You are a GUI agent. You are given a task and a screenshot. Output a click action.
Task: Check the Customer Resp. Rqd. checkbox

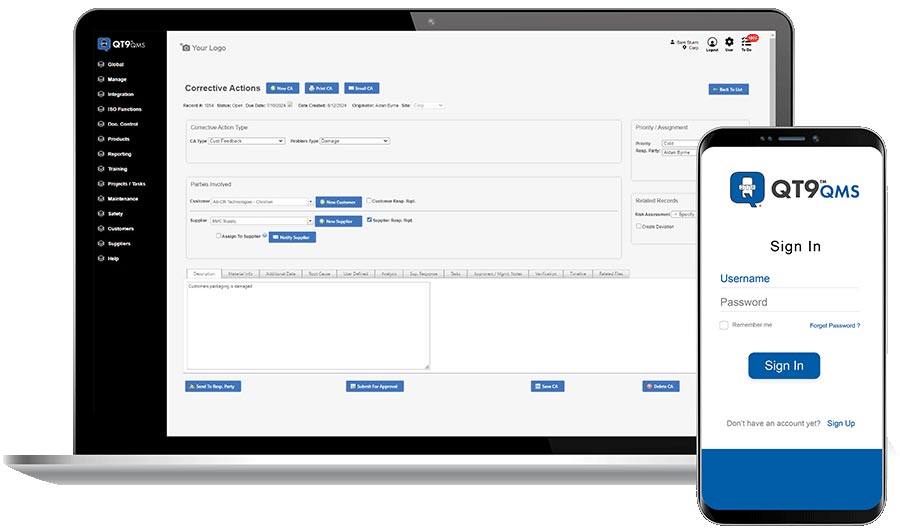point(369,200)
